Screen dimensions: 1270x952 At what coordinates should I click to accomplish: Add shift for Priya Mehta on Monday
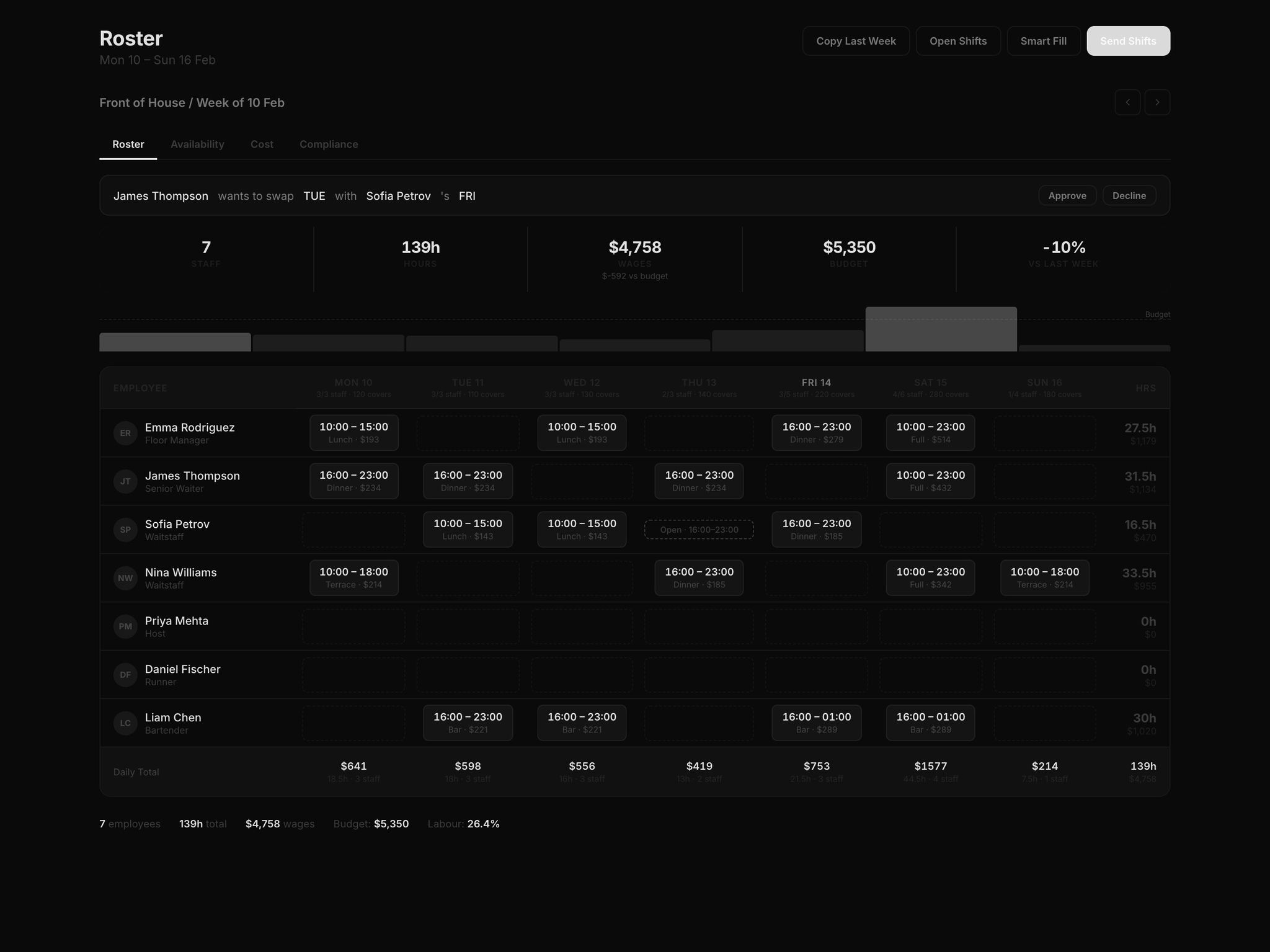(x=353, y=626)
